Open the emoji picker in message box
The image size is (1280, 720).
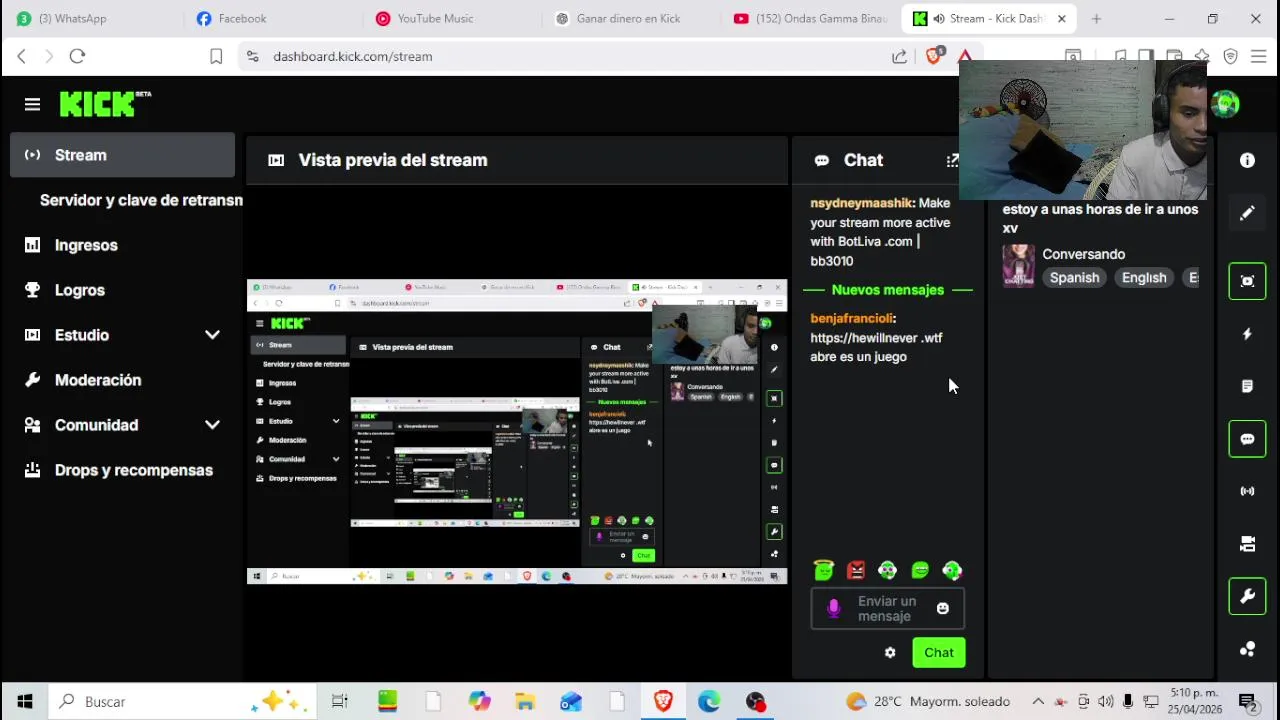click(942, 608)
